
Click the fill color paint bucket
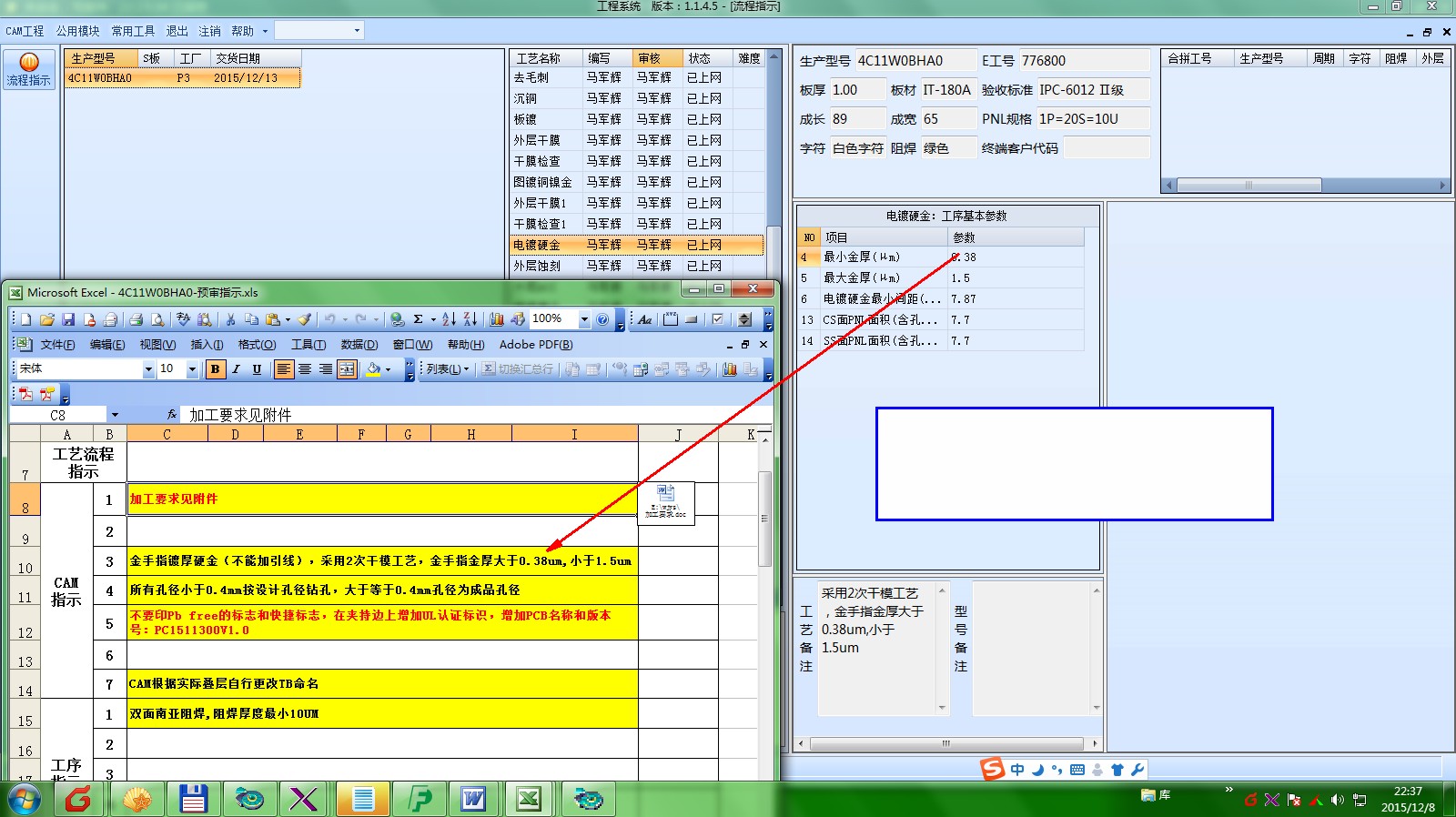372,368
